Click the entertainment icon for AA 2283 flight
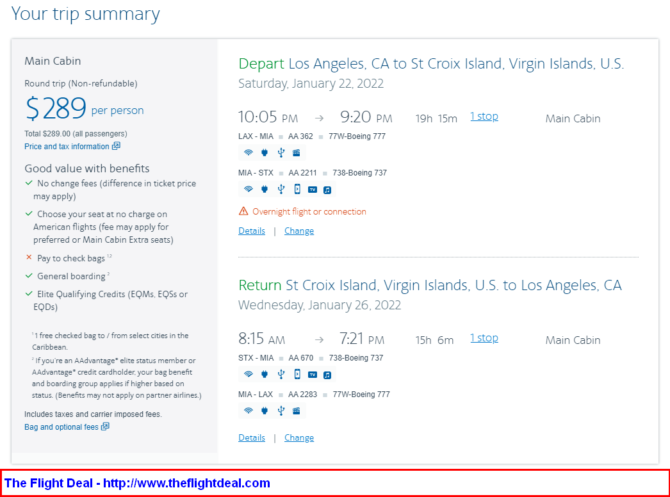Screen dimensions: 670x497 pos(297,411)
